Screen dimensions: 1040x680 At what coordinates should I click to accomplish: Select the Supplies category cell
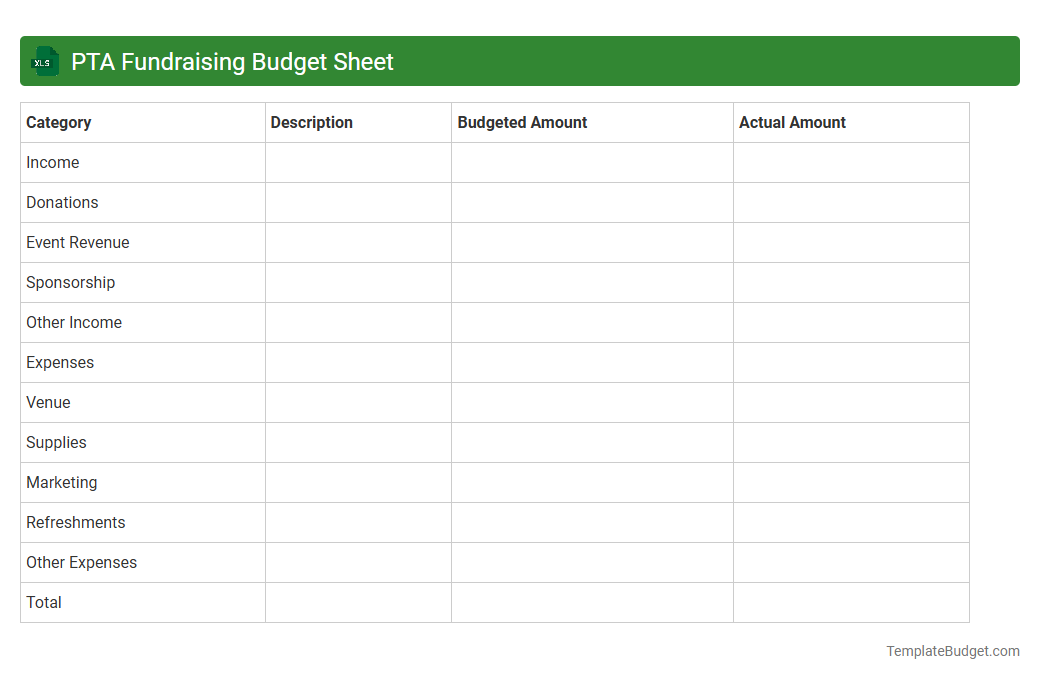56,442
